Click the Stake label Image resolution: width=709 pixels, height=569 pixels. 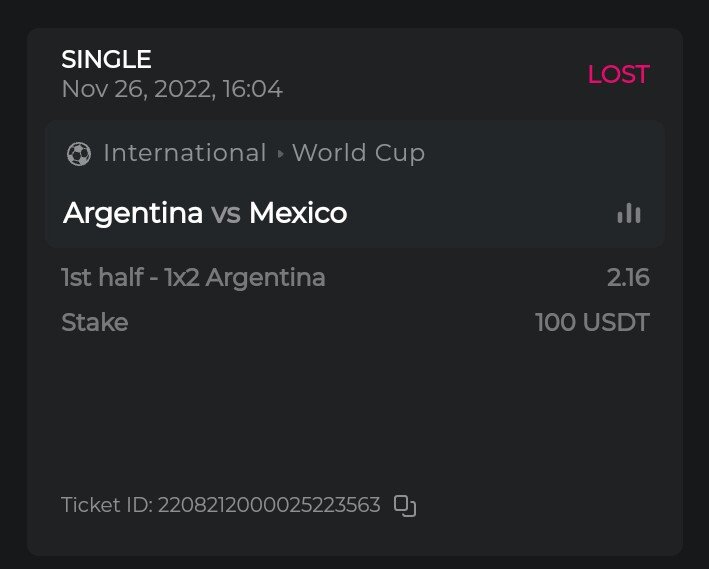94,323
